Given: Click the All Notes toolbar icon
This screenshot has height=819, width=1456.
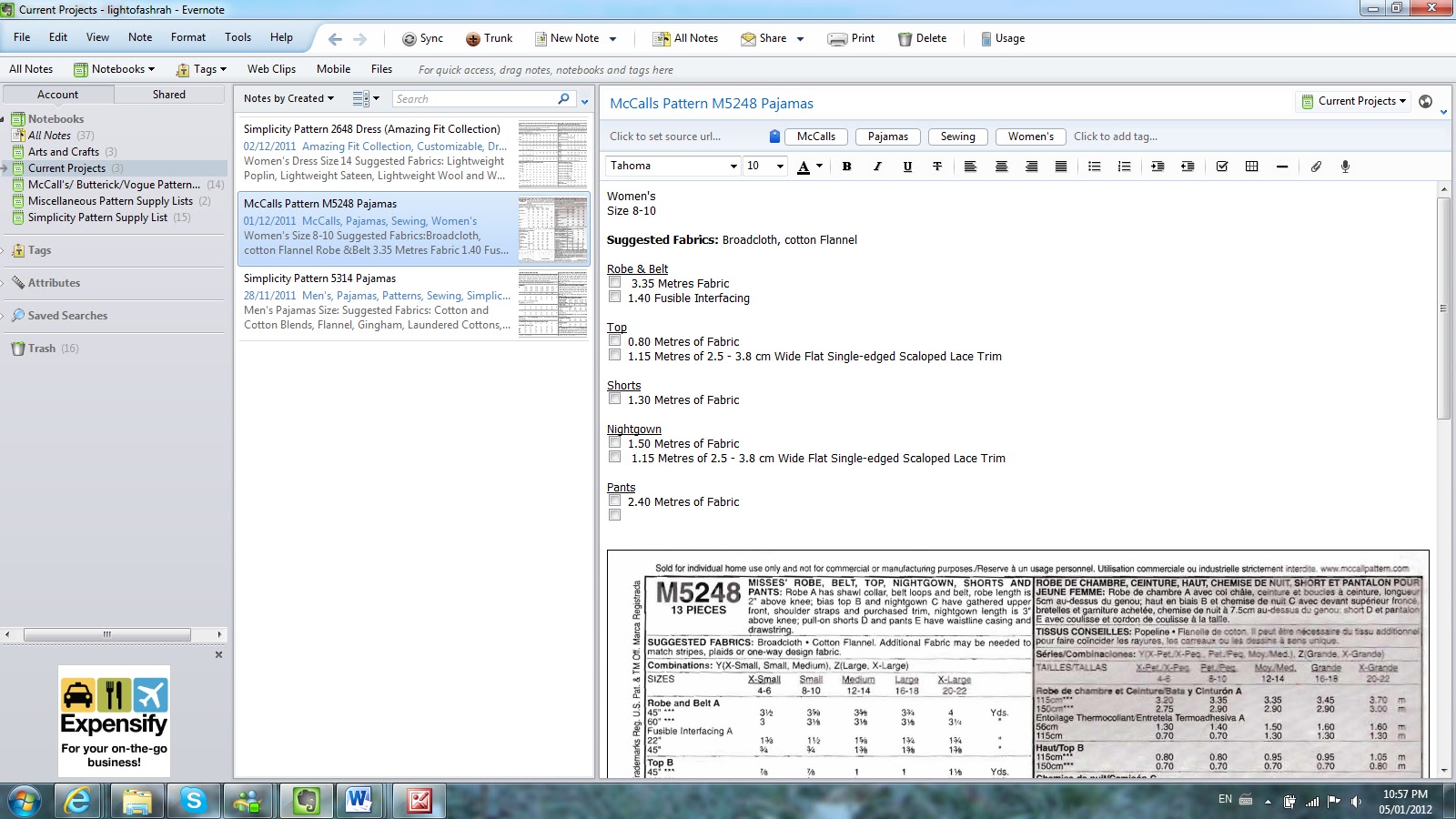Looking at the screenshot, I should click(x=686, y=38).
